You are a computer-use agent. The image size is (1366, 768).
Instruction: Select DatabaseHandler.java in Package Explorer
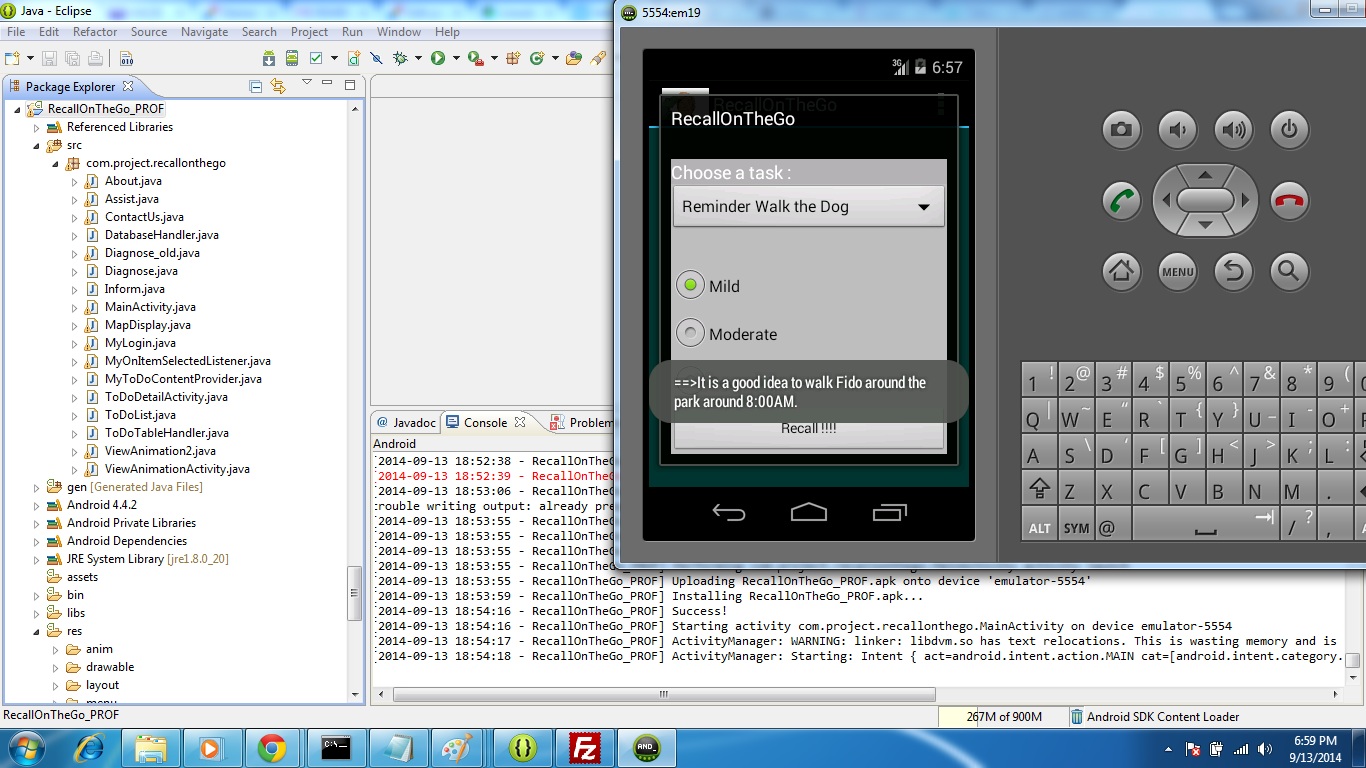pyautogui.click(x=161, y=235)
